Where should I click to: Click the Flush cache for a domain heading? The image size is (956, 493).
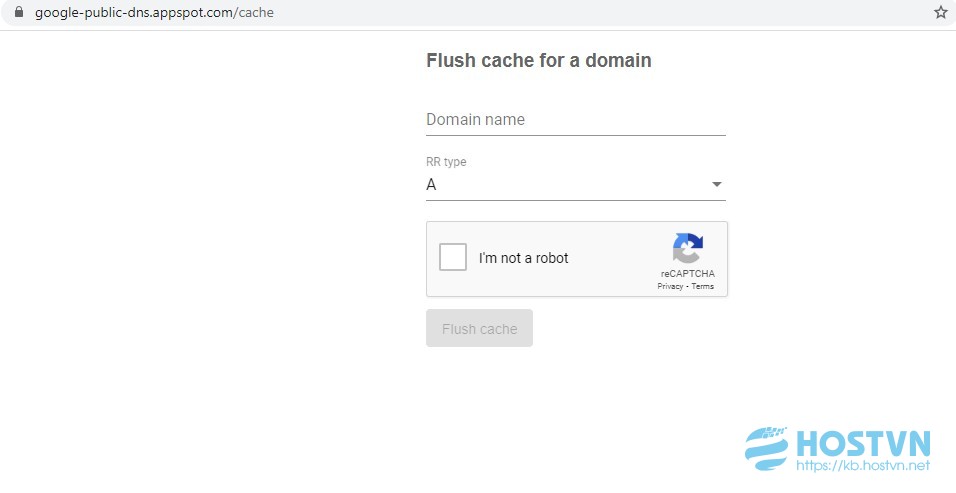[539, 60]
